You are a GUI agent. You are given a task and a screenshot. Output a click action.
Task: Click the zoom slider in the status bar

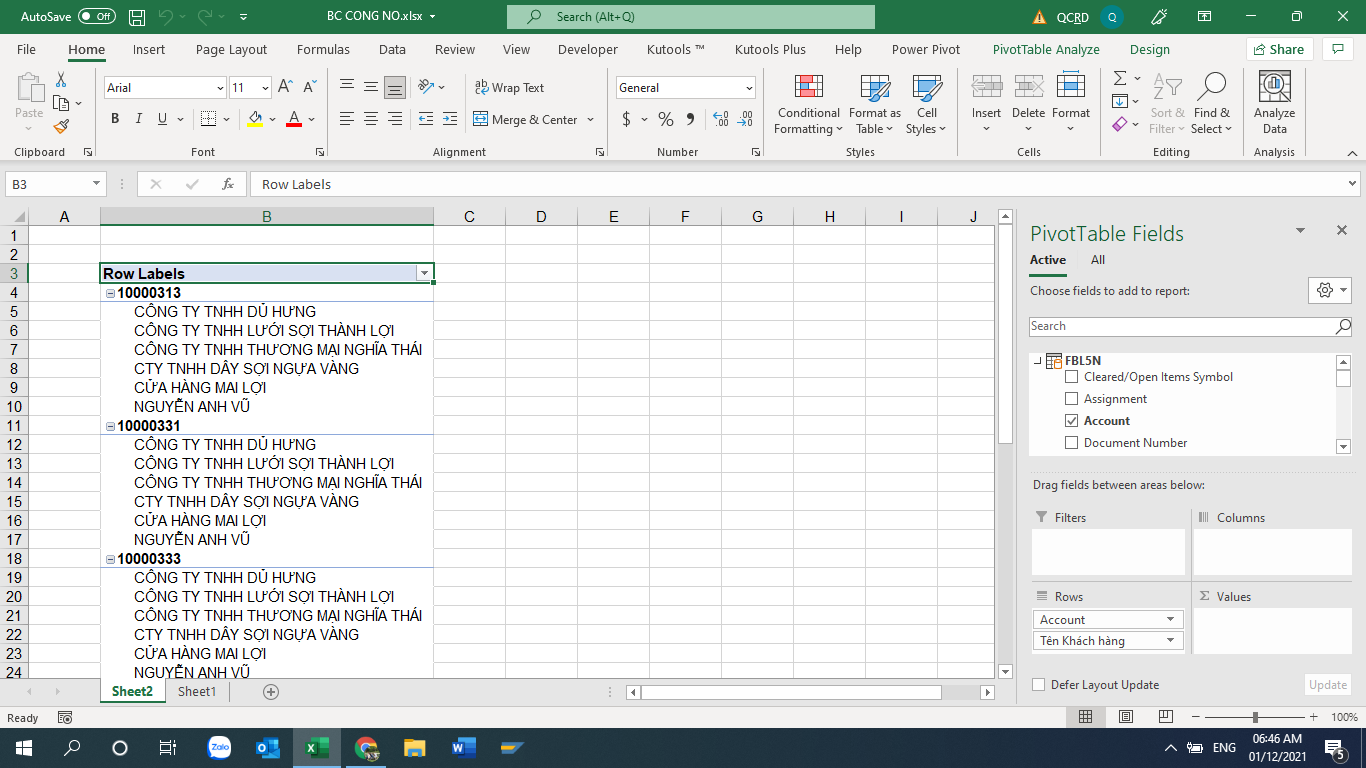(x=1255, y=717)
